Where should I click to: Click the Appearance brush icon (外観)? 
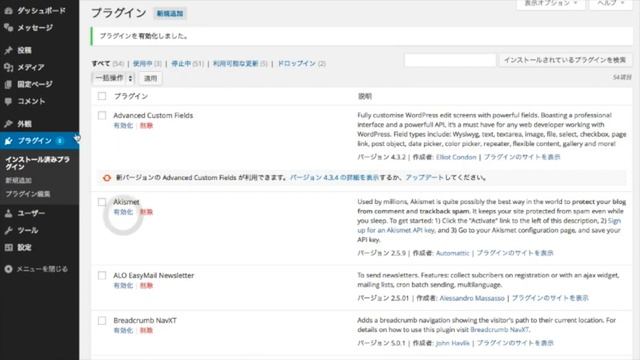[x=8, y=124]
